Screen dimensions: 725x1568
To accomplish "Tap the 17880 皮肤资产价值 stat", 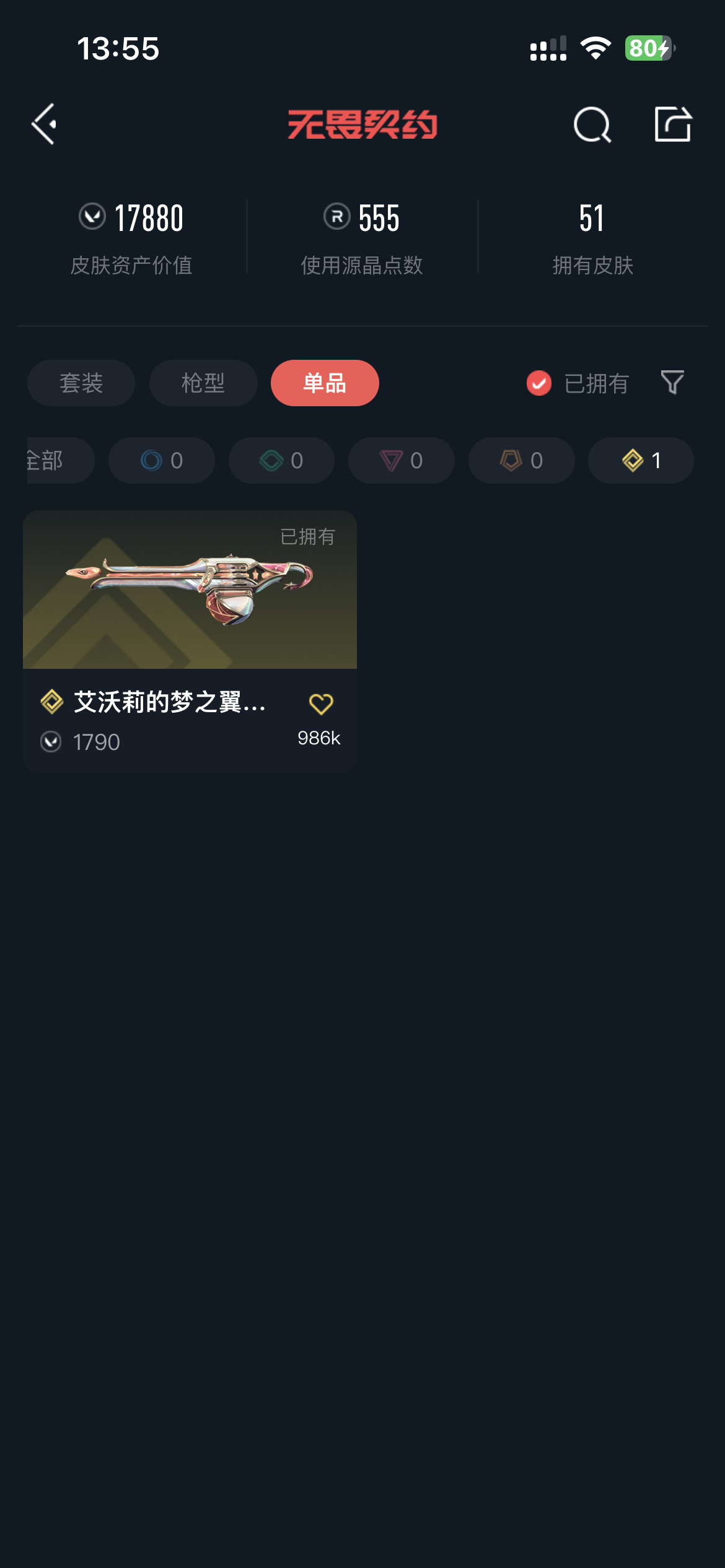I will pyautogui.click(x=131, y=238).
